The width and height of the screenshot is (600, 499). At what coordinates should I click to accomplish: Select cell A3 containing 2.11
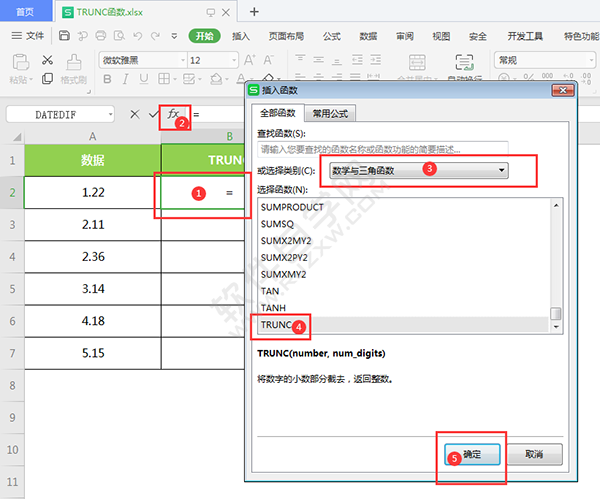coord(92,226)
